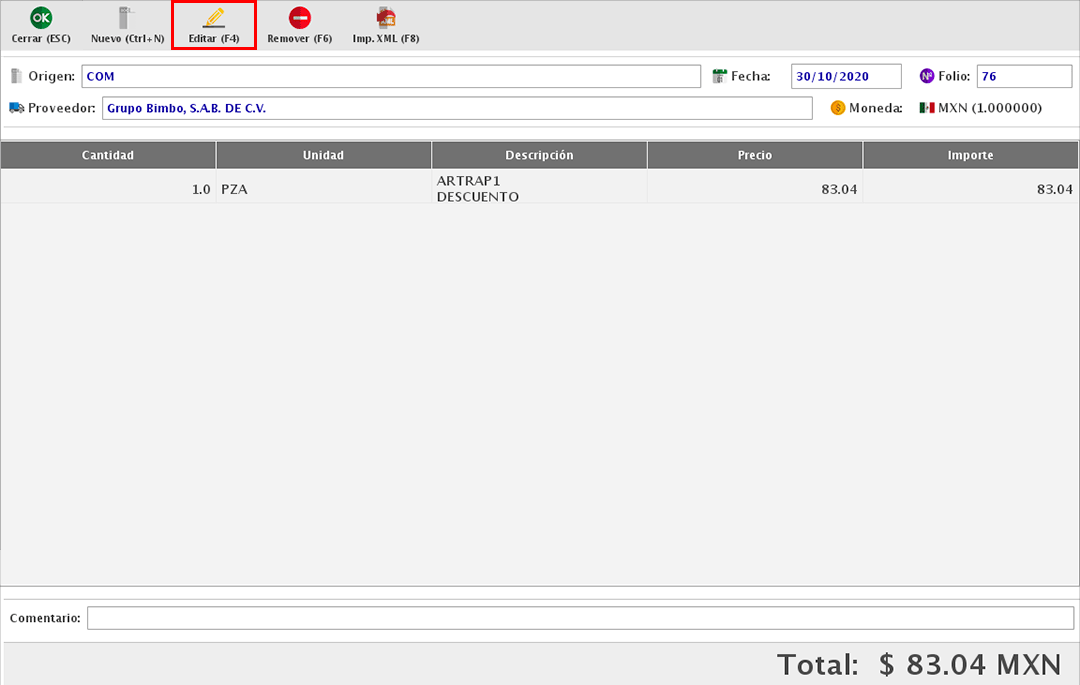The image size is (1080, 685).
Task: Click the purple Folio number icon
Action: point(926,76)
